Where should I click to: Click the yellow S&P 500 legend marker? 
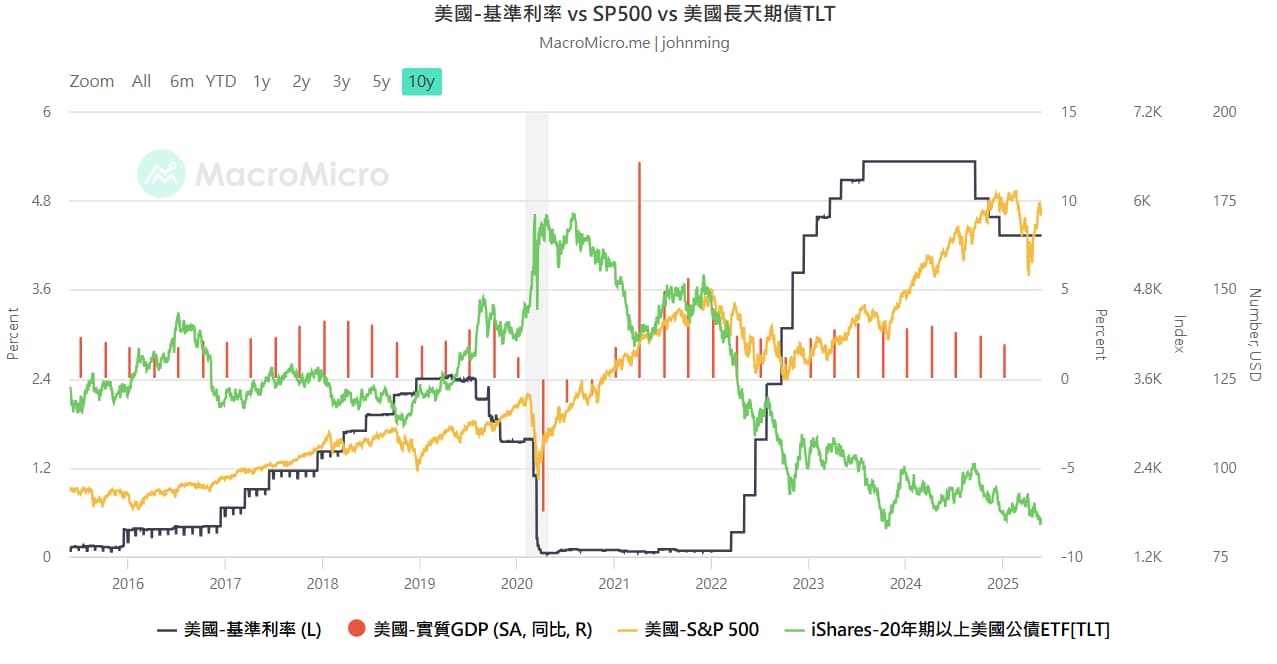(x=626, y=629)
